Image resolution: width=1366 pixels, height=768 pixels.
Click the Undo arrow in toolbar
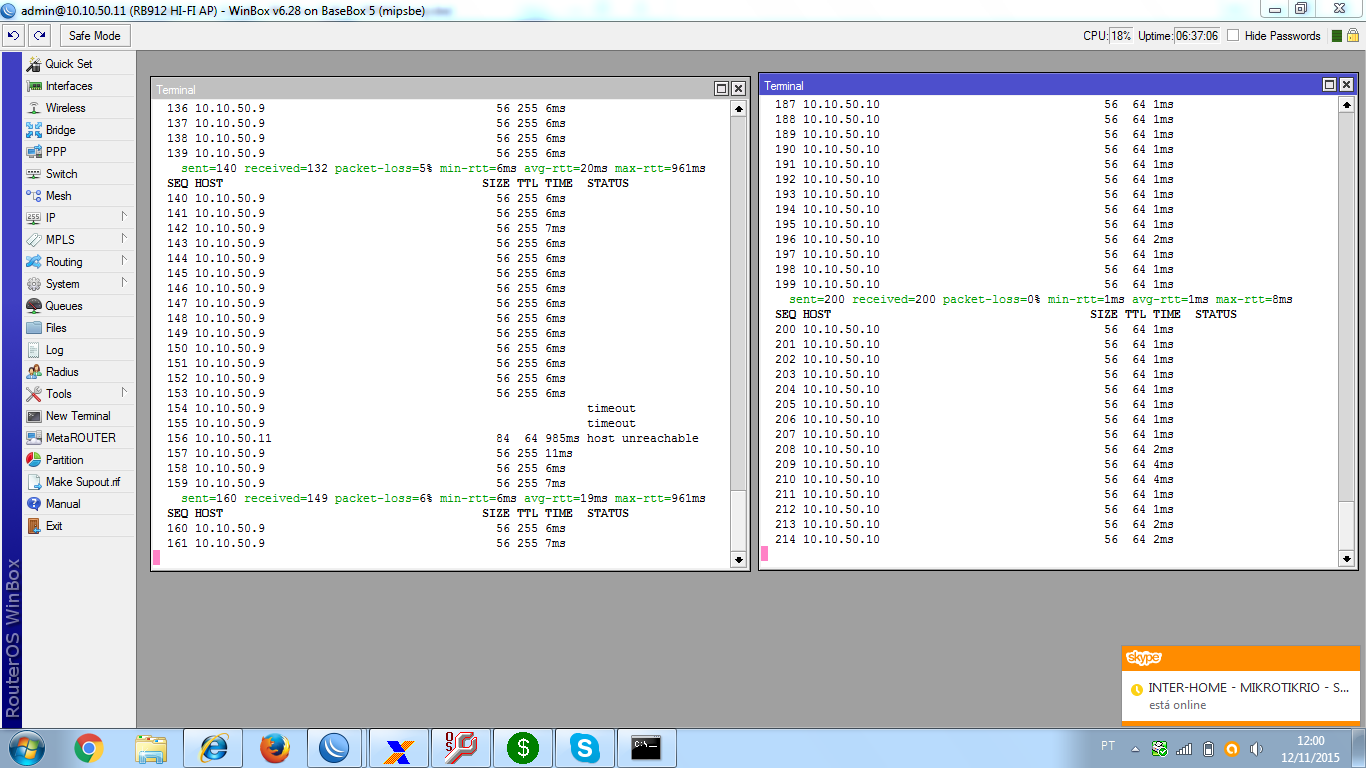pos(13,35)
